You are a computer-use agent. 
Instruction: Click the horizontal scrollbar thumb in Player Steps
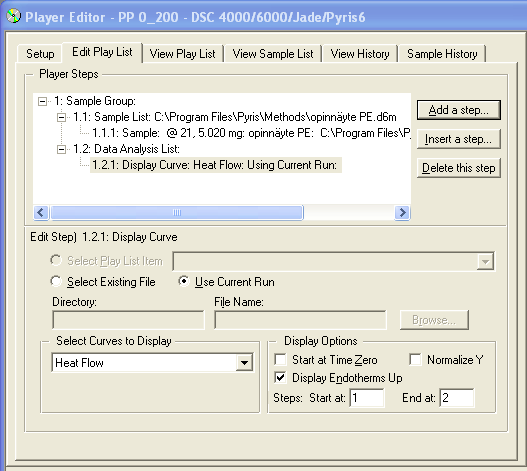[177, 212]
